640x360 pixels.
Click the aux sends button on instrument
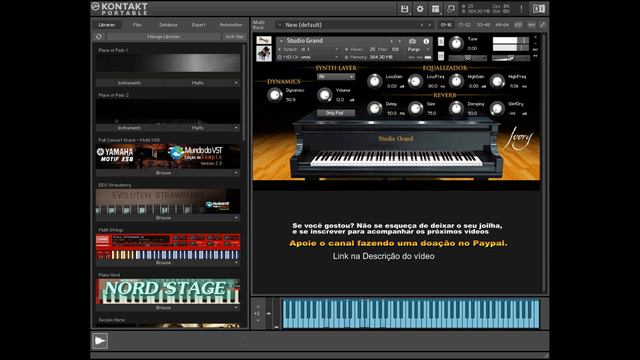(x=535, y=49)
